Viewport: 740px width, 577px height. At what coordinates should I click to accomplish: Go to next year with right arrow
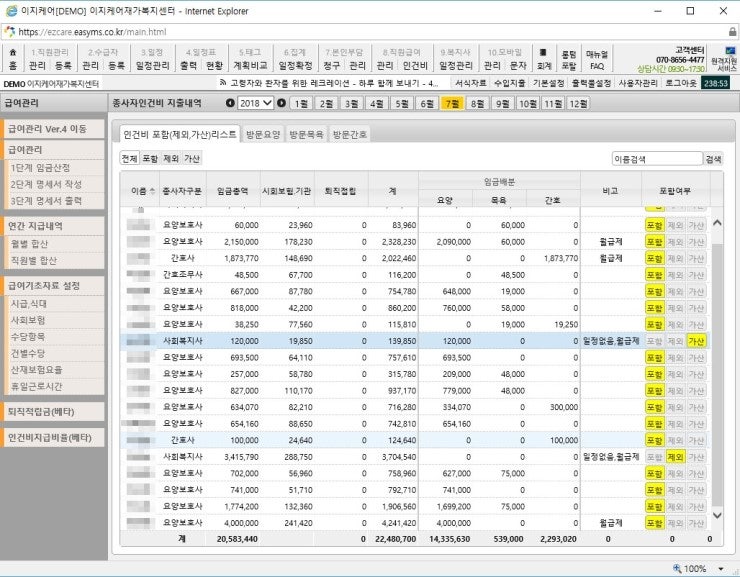[x=281, y=103]
